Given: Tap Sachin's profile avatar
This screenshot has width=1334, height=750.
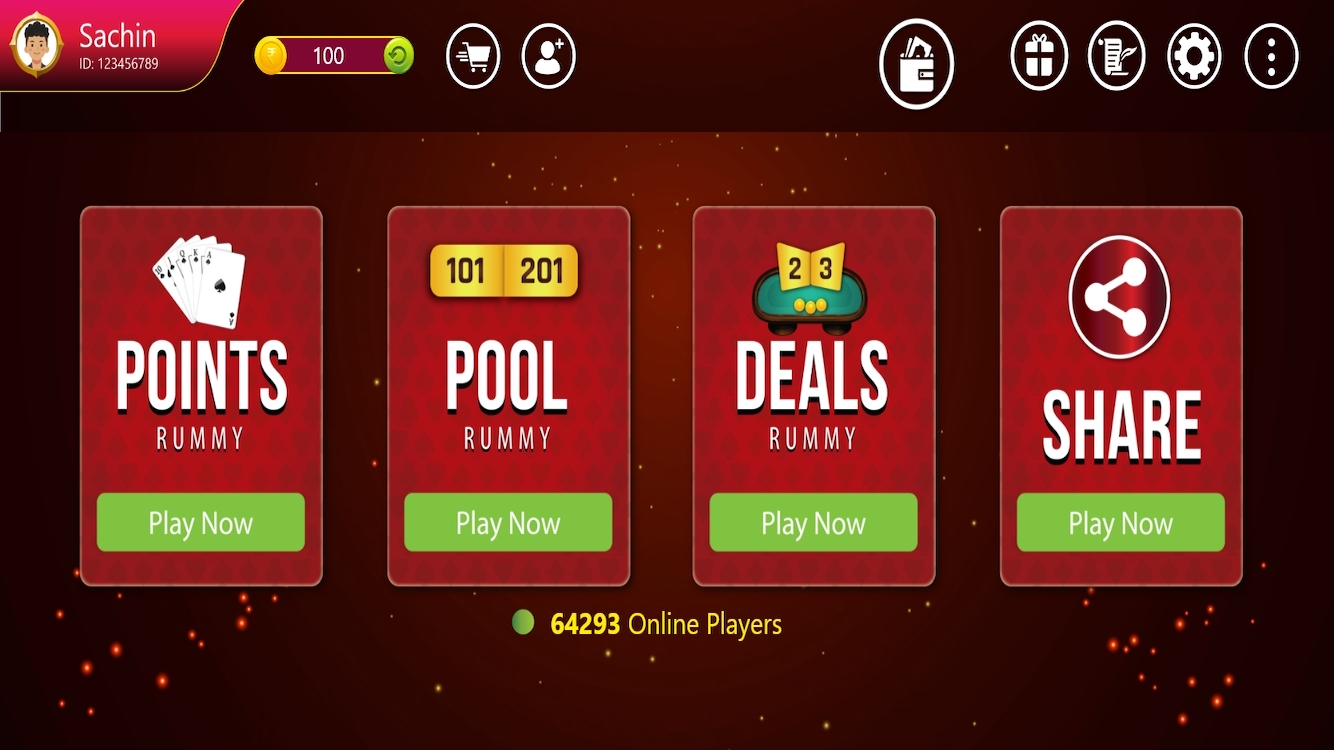Looking at the screenshot, I should click(x=37, y=44).
